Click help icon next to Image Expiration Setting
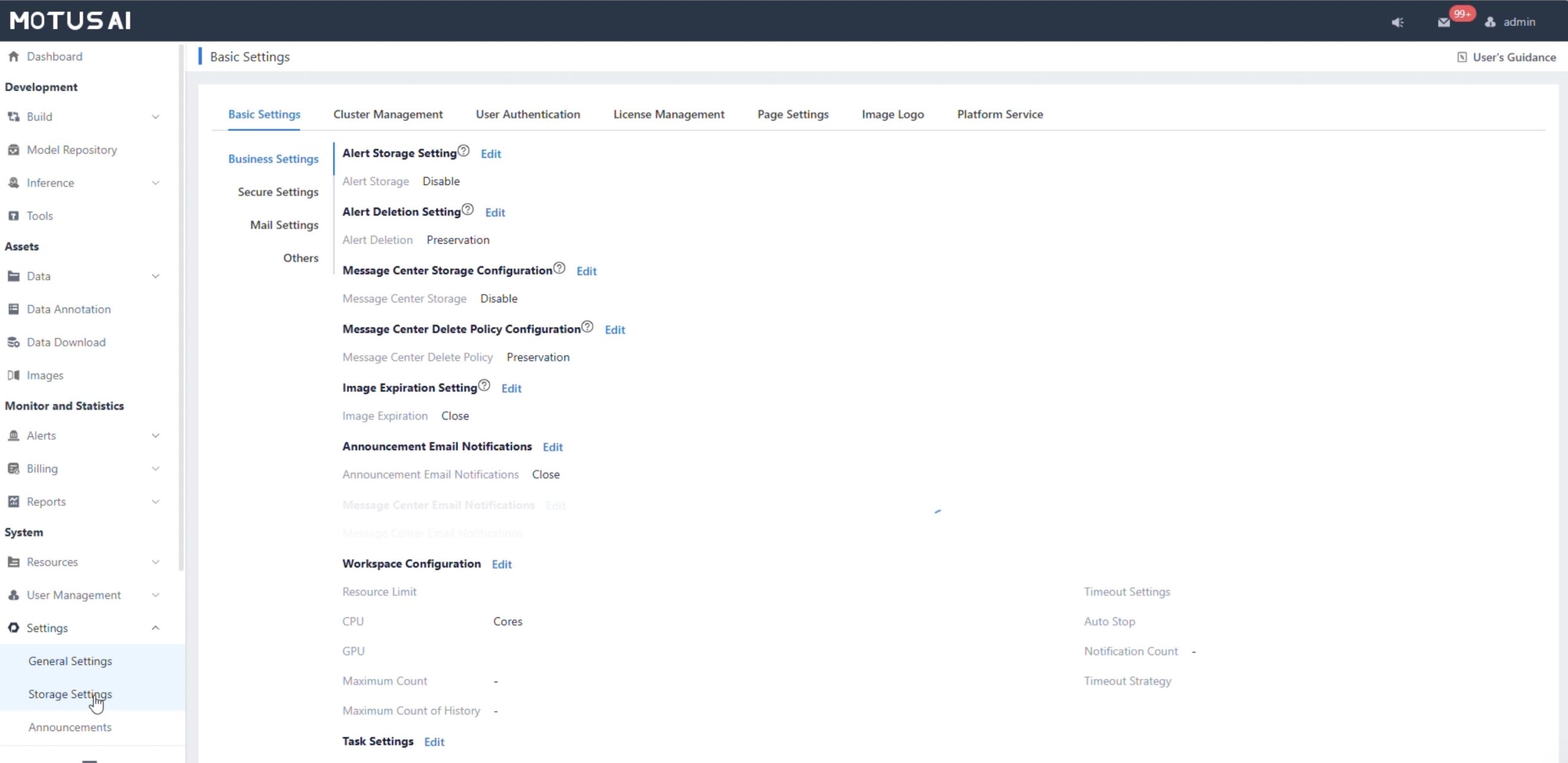 coord(484,385)
